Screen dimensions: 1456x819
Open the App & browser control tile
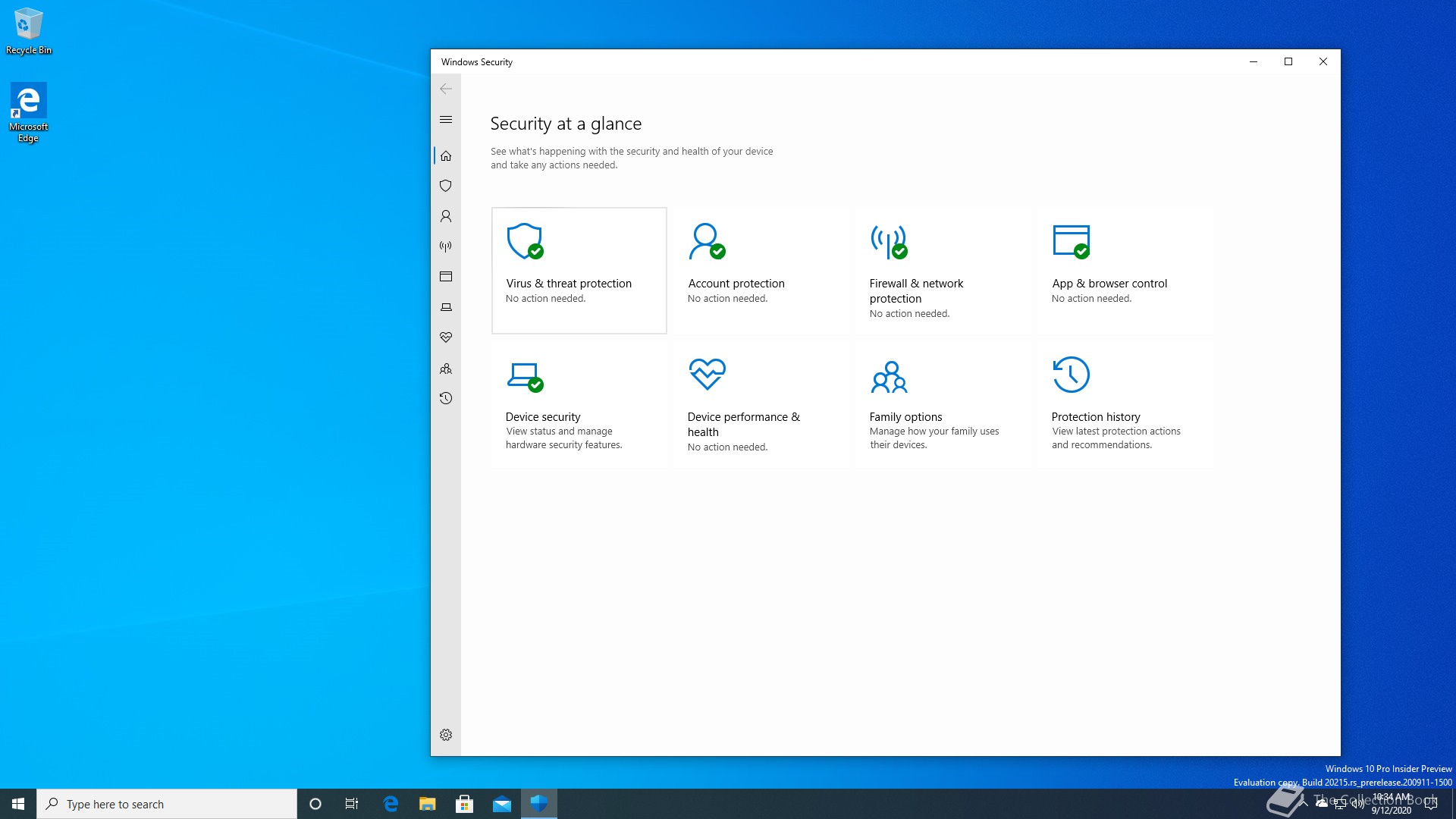click(x=1125, y=271)
